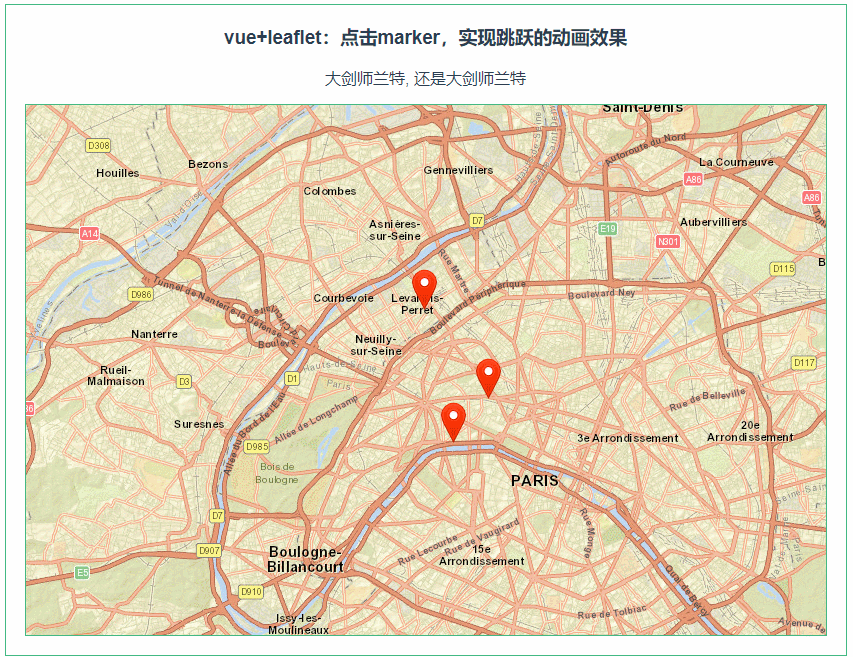Click the D115 shield on the right
Image resolution: width=853 pixels, height=657 pixels.
pos(783,267)
